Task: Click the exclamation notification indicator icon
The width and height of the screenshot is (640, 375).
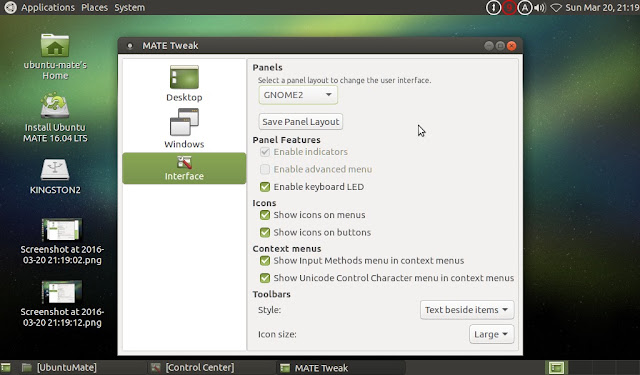Action: point(493,7)
